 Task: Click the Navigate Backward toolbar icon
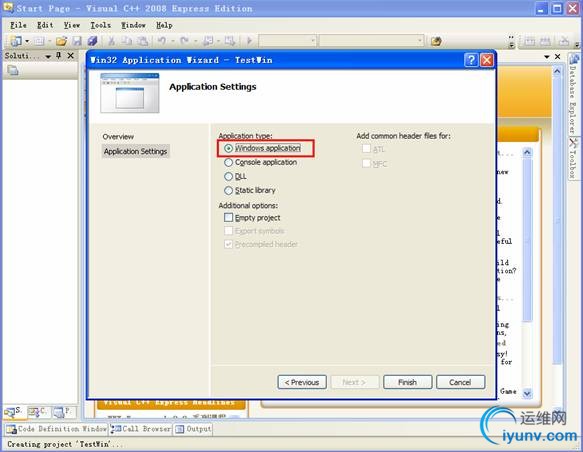click(208, 41)
